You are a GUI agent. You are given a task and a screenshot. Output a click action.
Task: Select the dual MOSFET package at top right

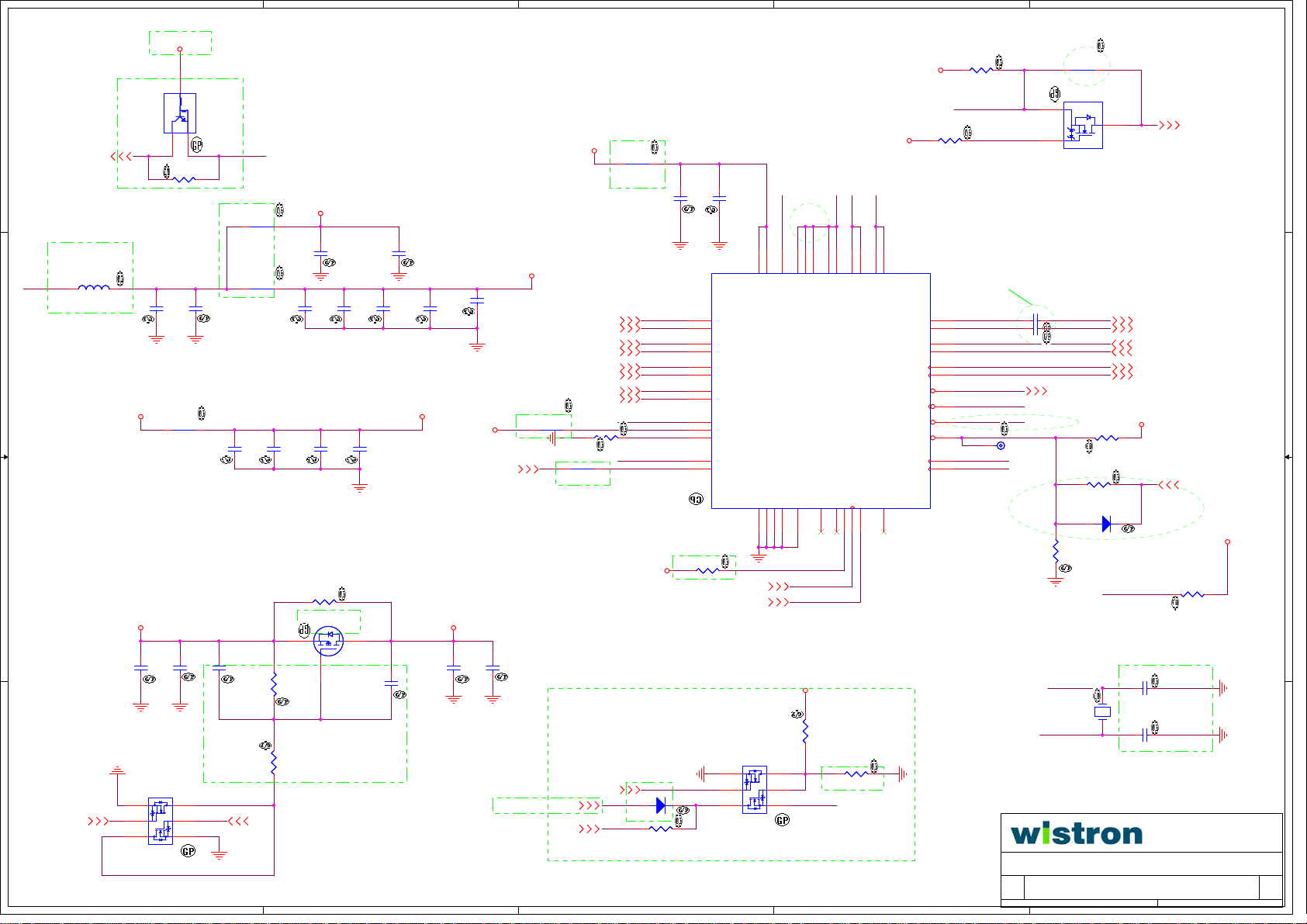1083,126
